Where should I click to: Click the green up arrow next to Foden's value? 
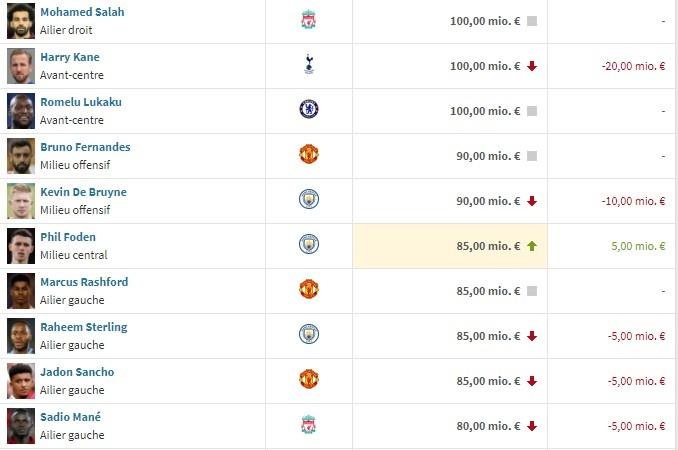tap(532, 246)
